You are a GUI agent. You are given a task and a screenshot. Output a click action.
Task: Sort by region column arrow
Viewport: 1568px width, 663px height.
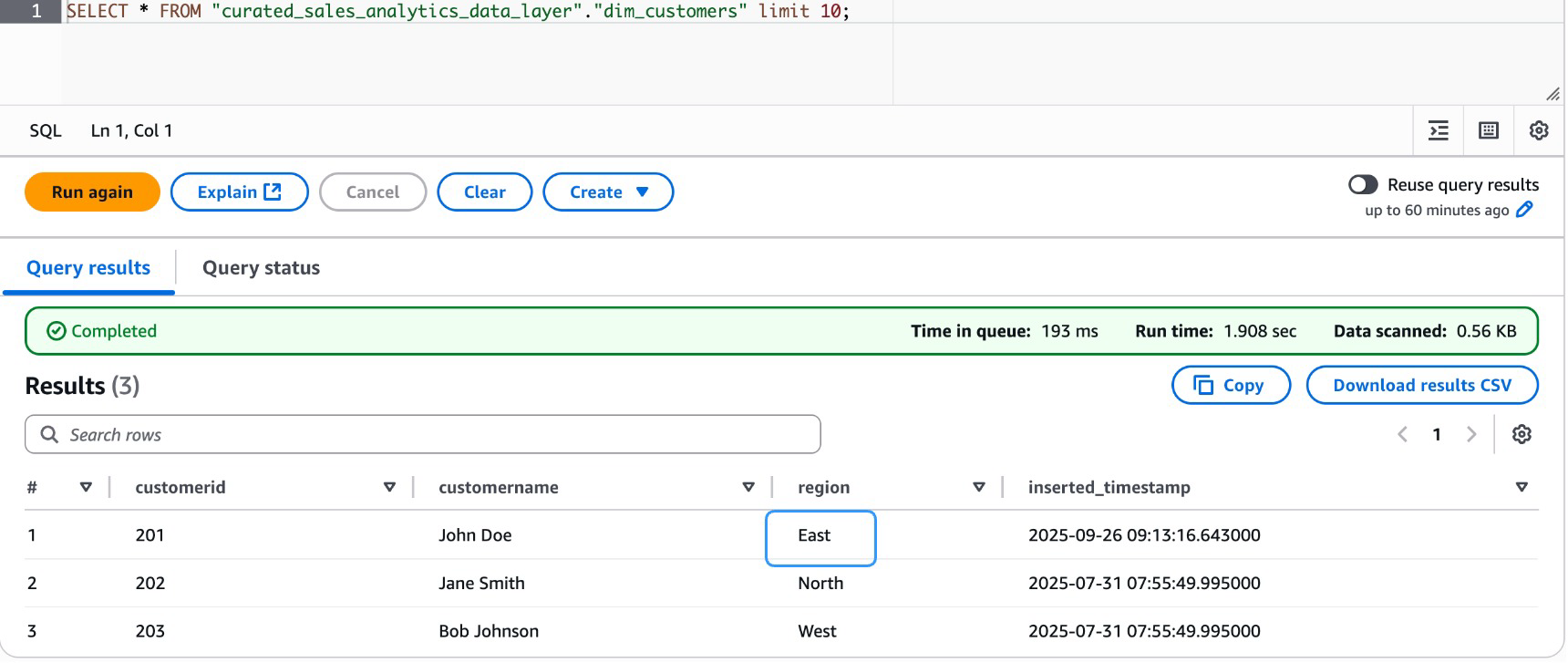978,487
